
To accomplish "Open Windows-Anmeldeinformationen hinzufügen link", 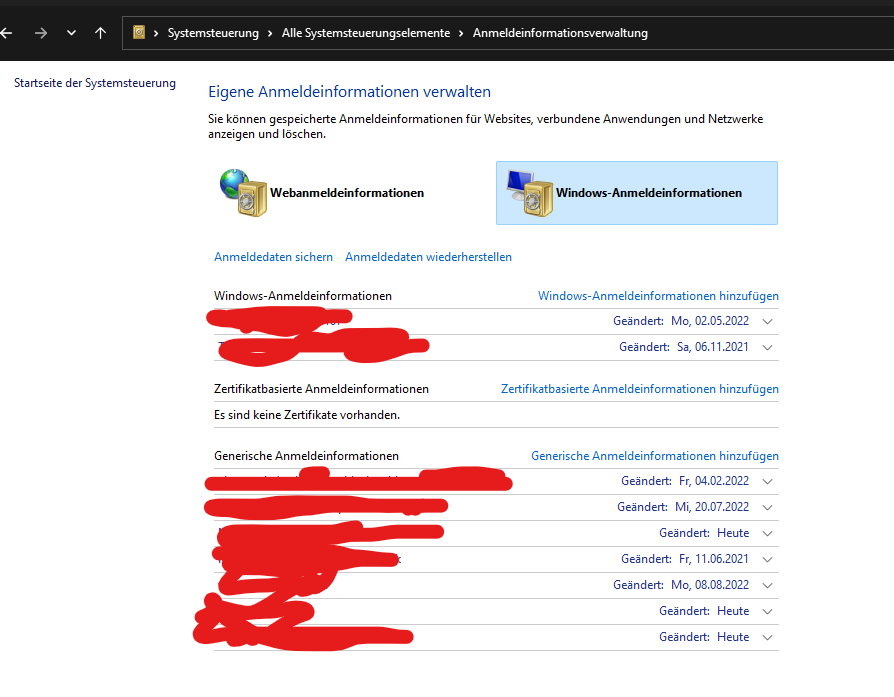I will (x=658, y=295).
